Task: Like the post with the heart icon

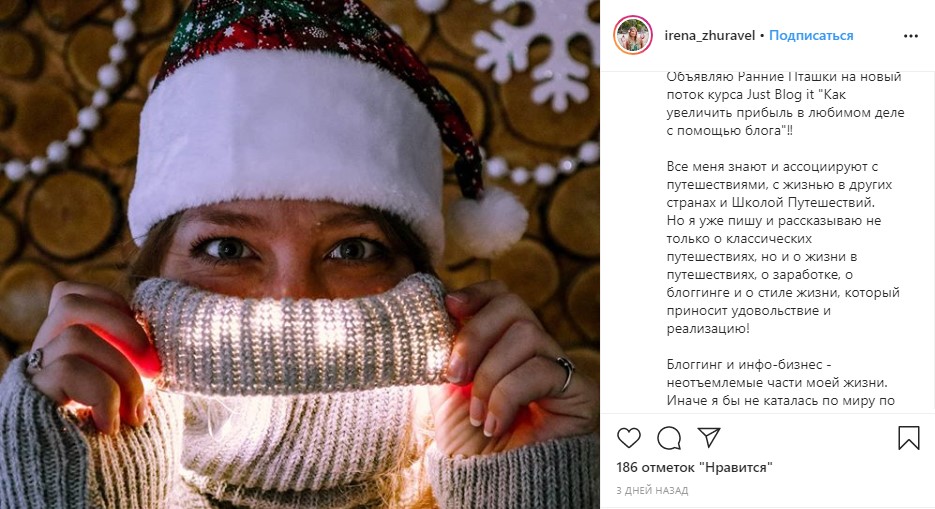Action: (629, 438)
